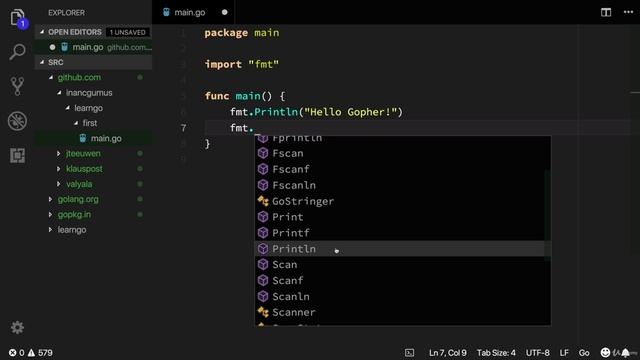Screen dimensions: 640x360
Task: Click the Scanner interface icon
Action: 263,312
